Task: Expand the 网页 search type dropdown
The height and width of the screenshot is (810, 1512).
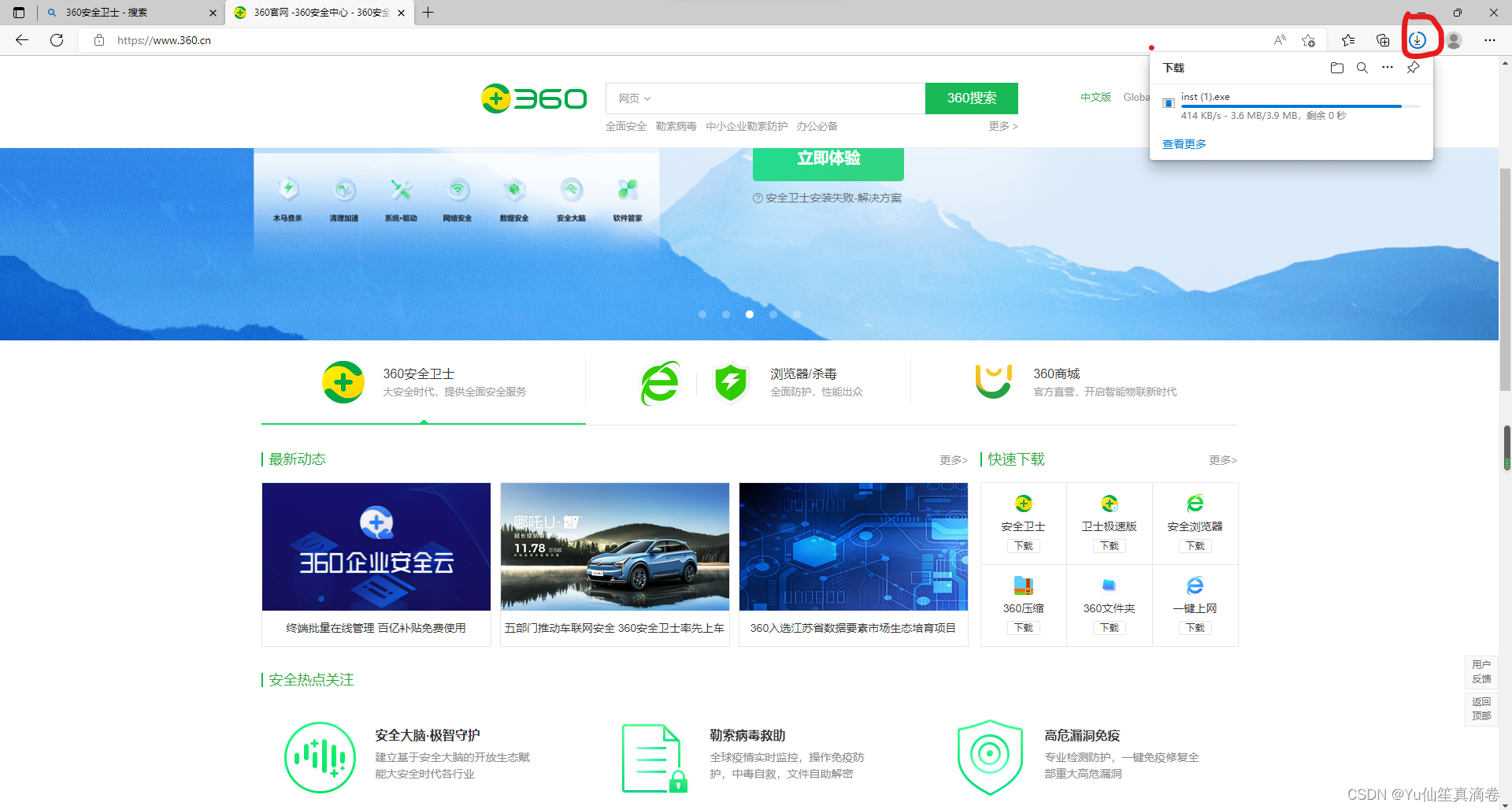Action: [x=635, y=98]
